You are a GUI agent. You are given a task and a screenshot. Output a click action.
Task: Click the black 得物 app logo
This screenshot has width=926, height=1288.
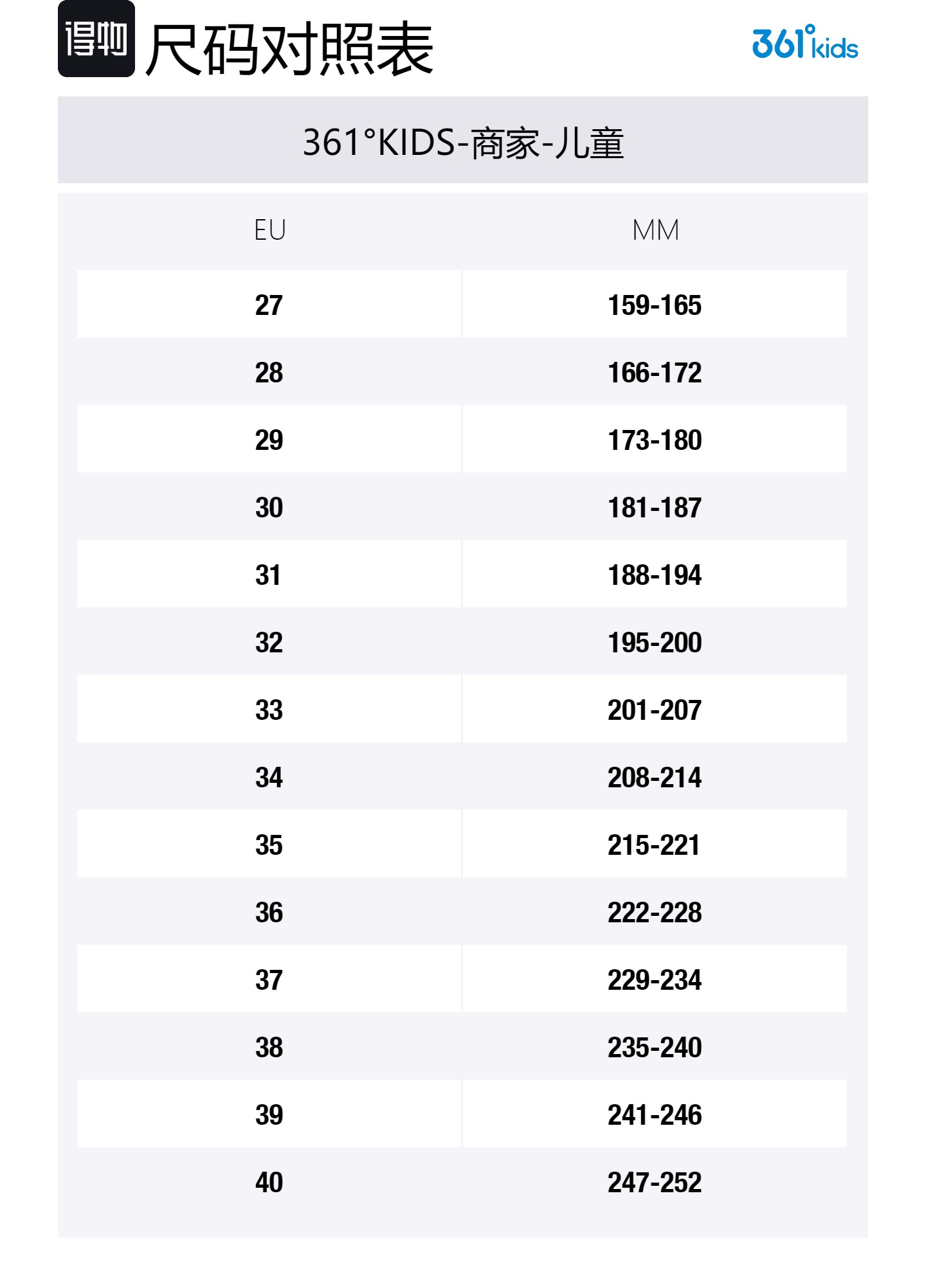click(x=96, y=39)
